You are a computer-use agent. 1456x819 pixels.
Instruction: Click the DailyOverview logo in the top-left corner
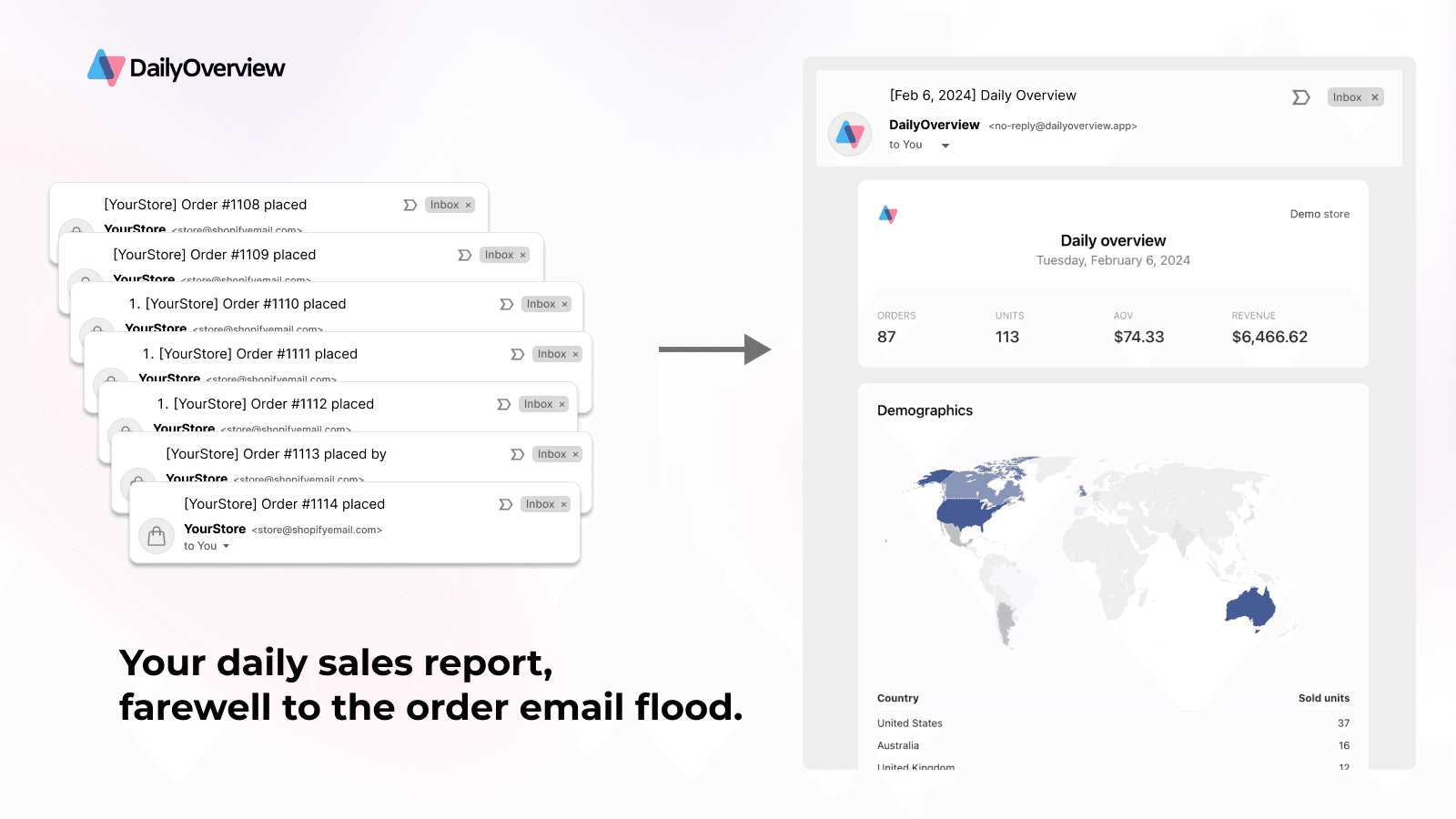pyautogui.click(x=187, y=66)
